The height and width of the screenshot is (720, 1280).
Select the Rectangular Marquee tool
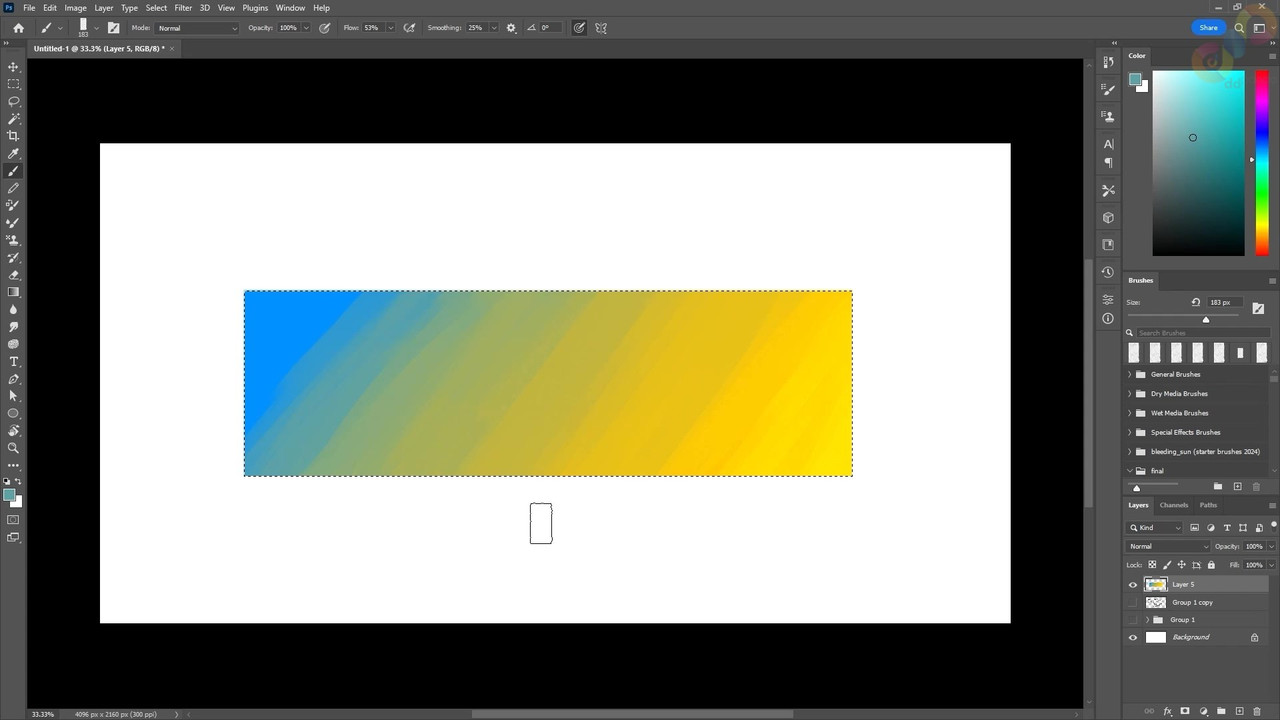point(14,84)
